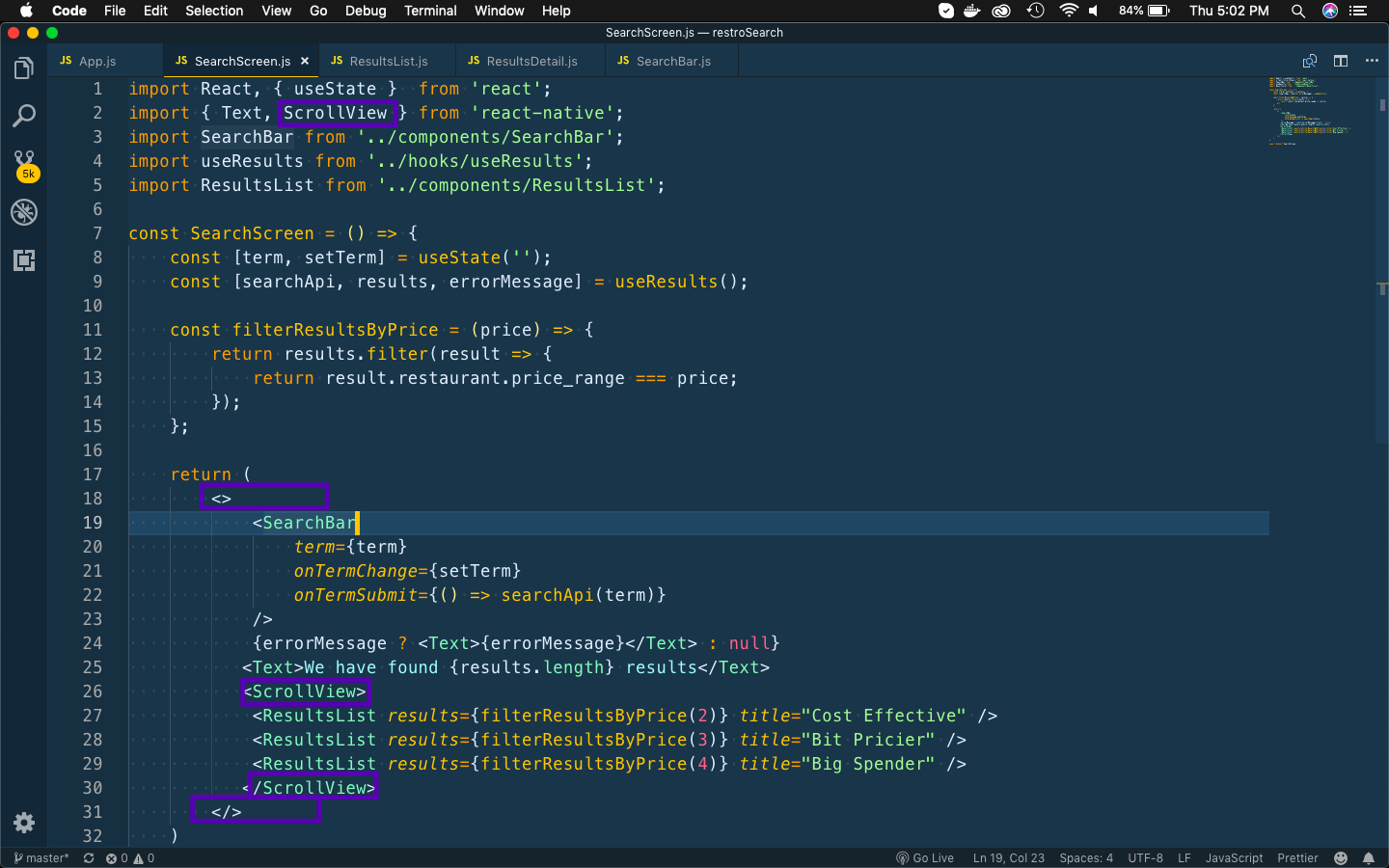Open the Manage gear menu

(24, 823)
